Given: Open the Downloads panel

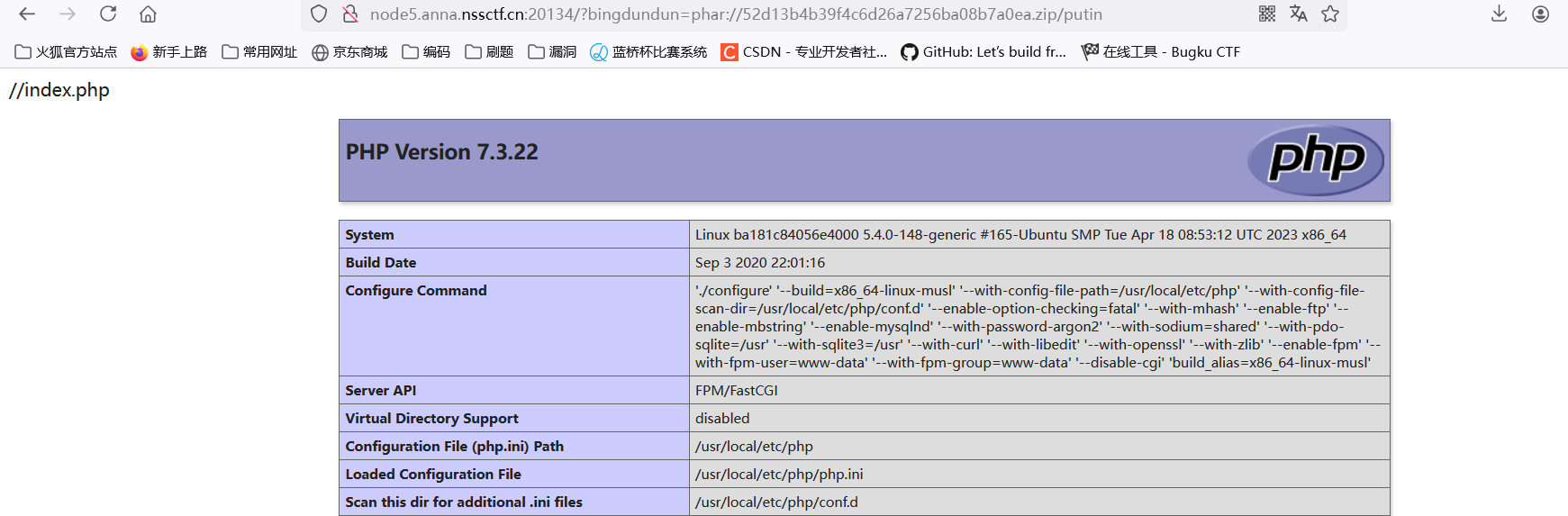Looking at the screenshot, I should pos(1499,14).
